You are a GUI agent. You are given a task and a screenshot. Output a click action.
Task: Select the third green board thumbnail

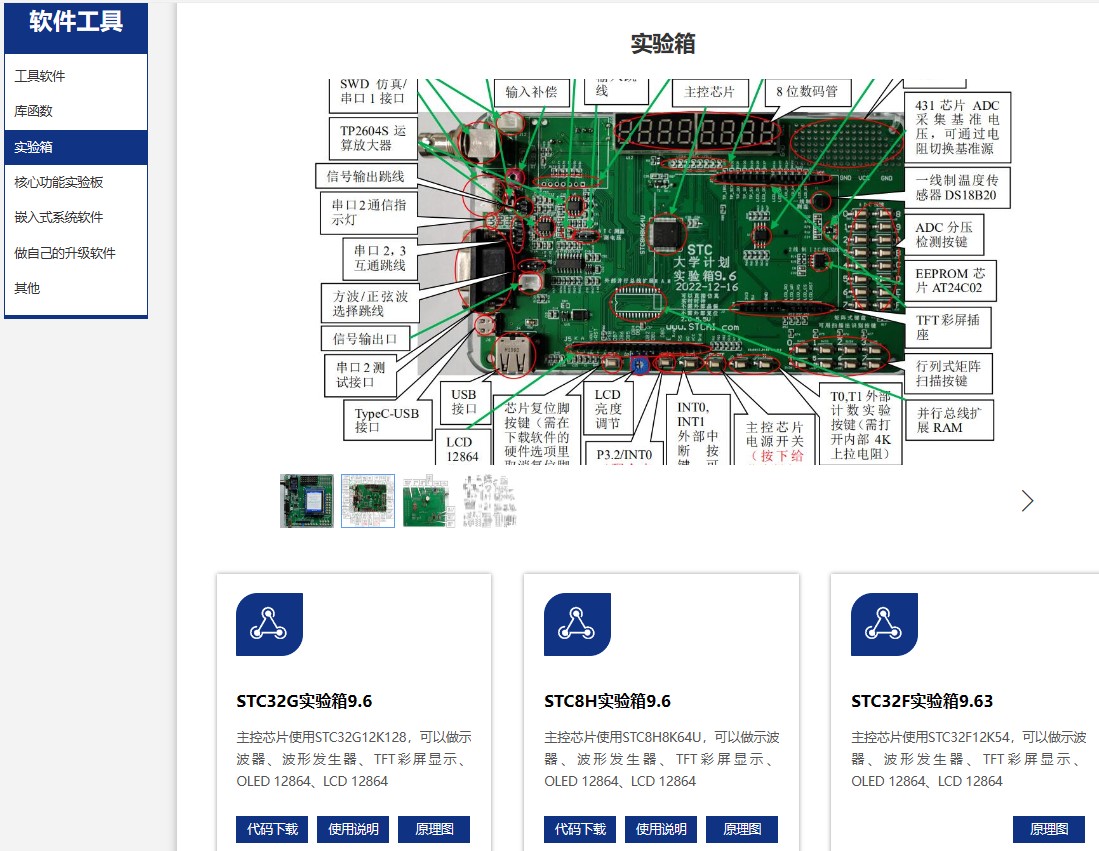pyautogui.click(x=429, y=501)
